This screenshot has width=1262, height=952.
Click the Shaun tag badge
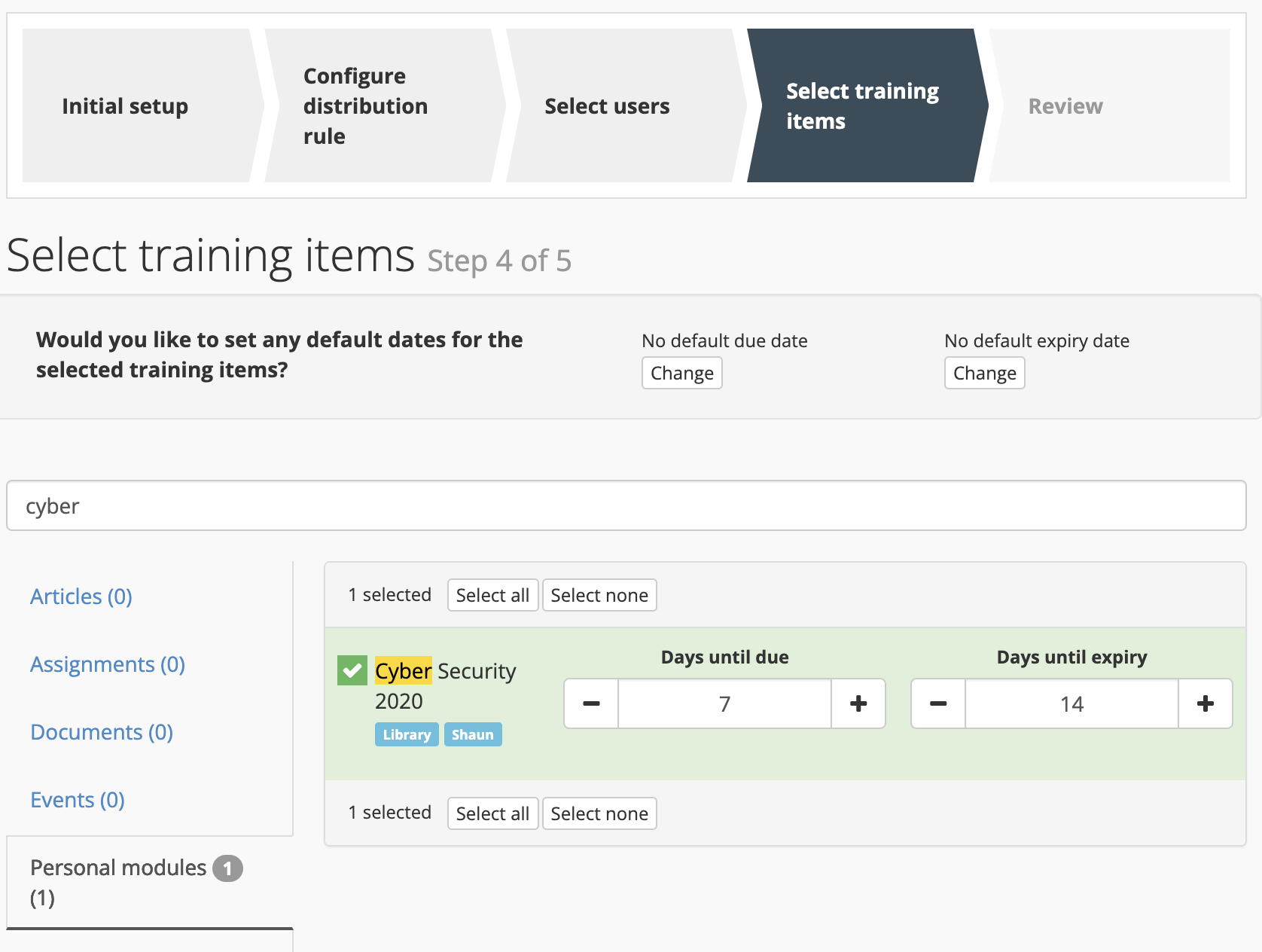click(x=472, y=734)
